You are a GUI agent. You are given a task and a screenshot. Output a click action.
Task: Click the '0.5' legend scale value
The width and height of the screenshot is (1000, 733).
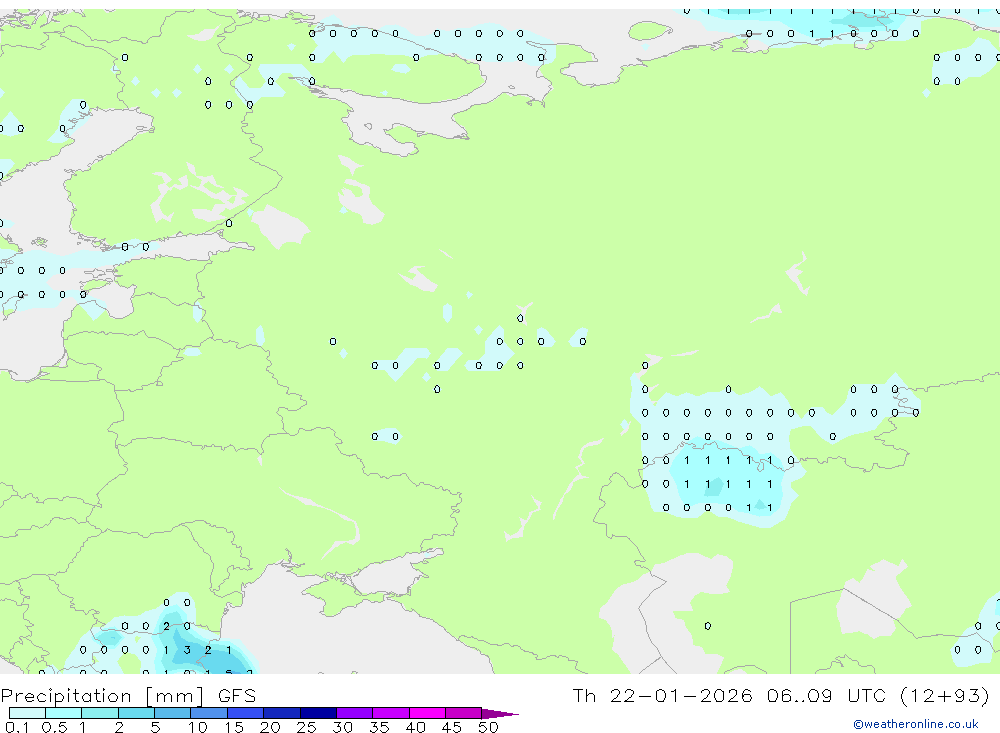coord(54,727)
